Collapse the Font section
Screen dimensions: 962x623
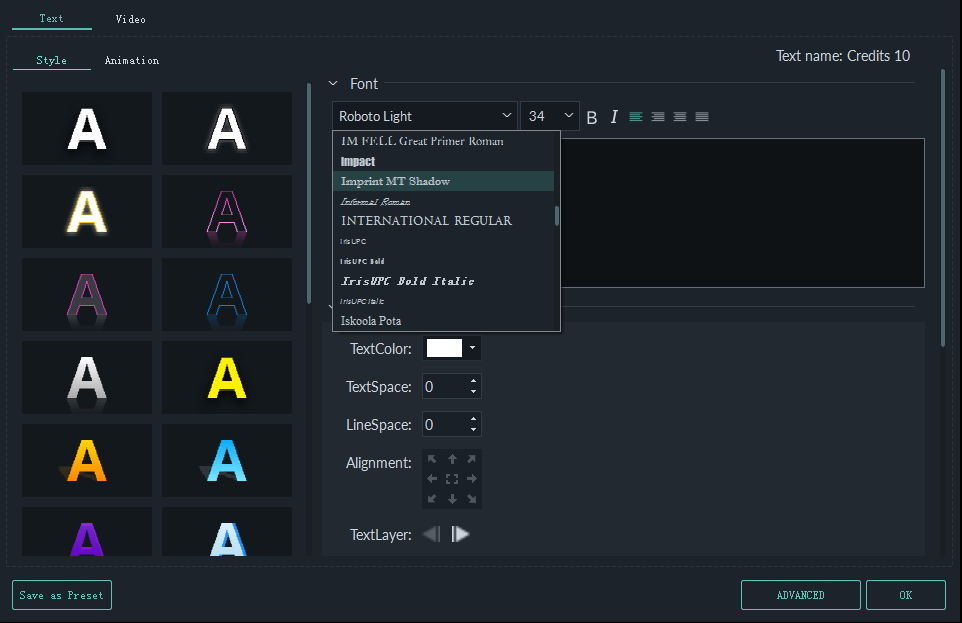334,84
